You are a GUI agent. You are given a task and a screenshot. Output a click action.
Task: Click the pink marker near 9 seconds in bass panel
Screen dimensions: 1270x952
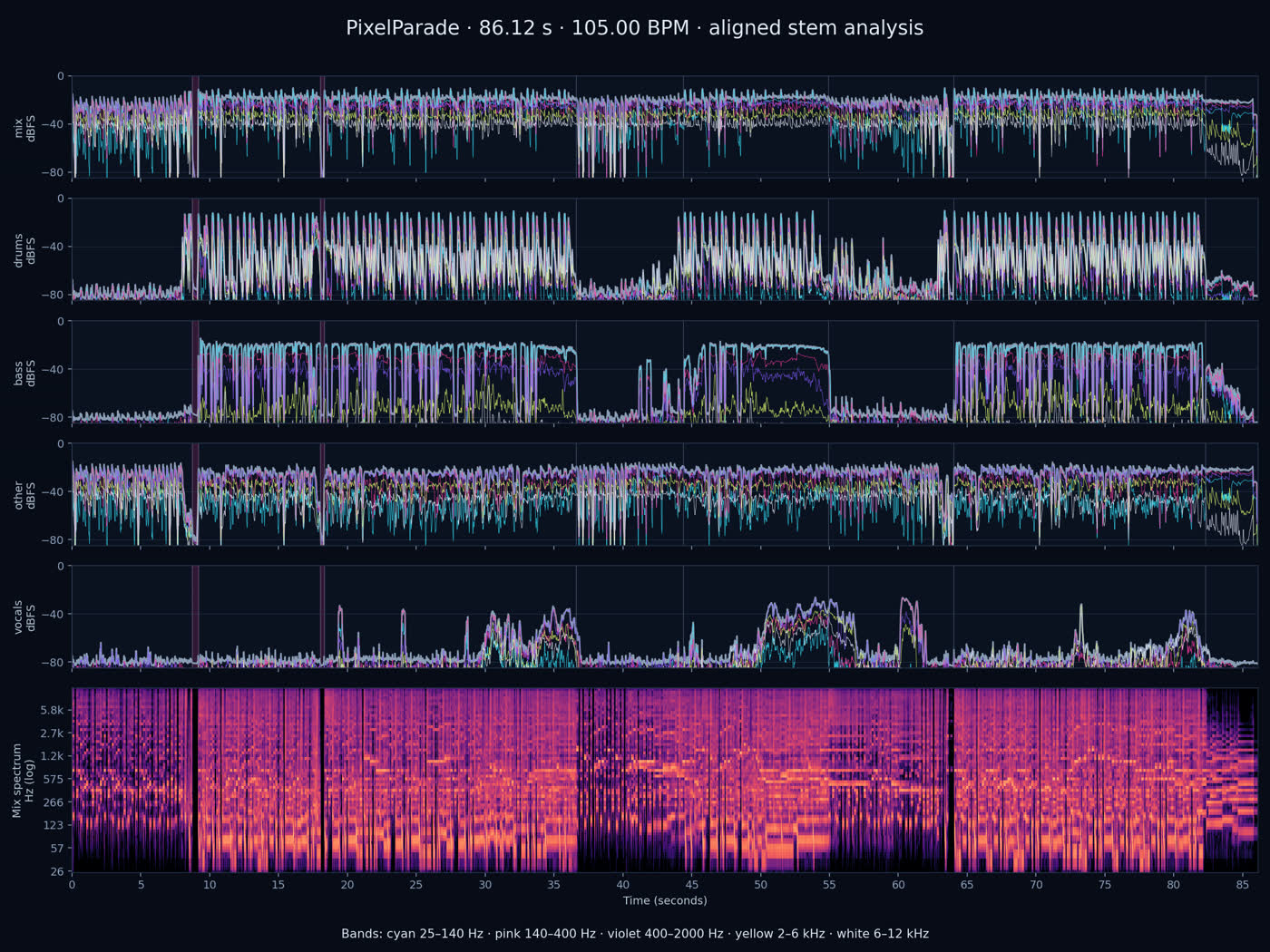195,372
